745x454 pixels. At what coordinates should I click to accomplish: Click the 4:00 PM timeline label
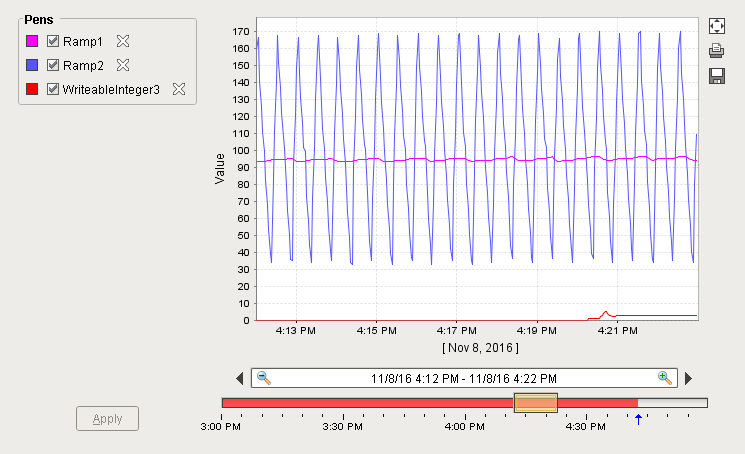(x=465, y=426)
